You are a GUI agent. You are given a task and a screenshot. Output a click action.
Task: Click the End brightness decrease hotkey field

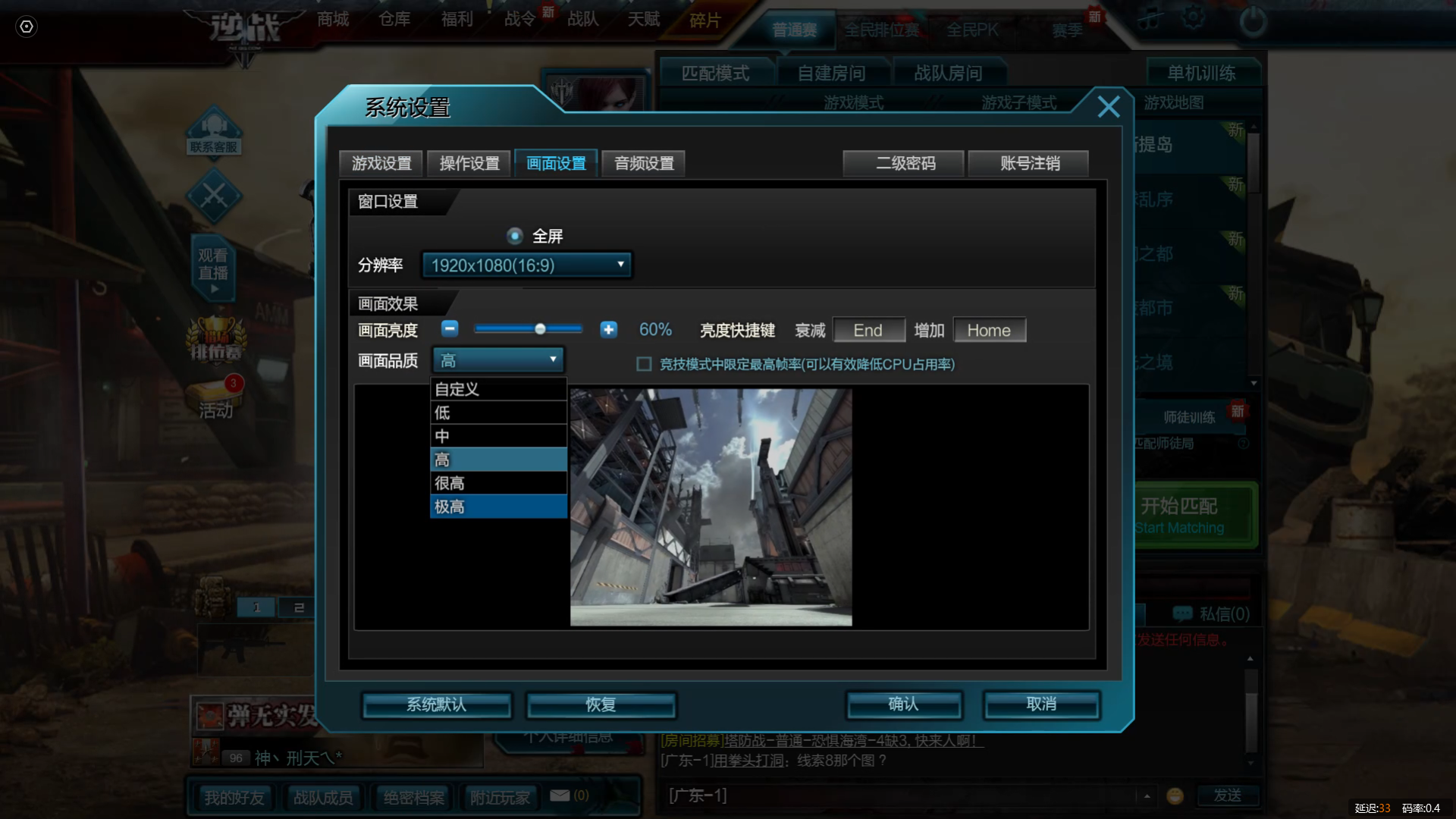[869, 330]
